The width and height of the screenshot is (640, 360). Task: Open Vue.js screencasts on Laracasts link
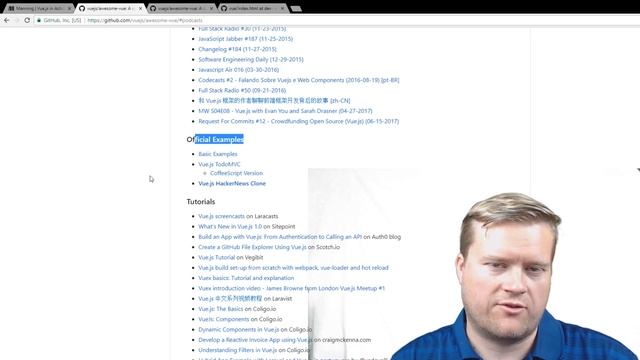pos(221,216)
